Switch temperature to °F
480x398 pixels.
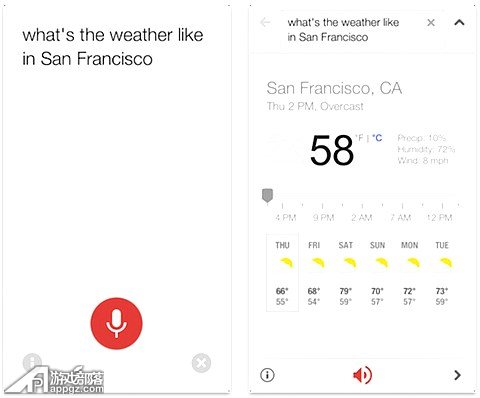click(x=359, y=138)
